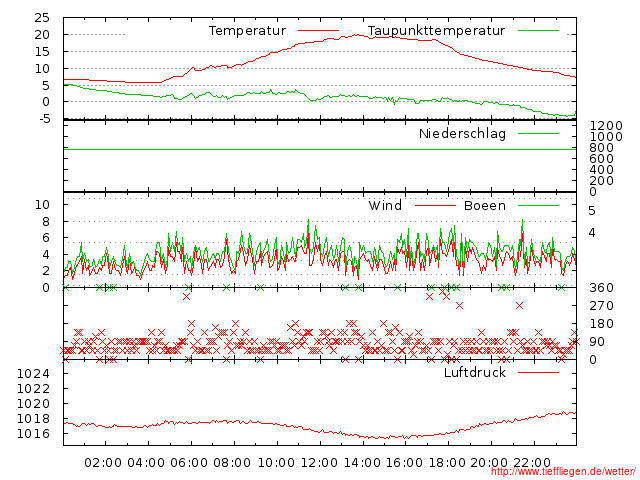Click the 1024 pressure axis value
The image size is (640, 480).
pos(33,373)
